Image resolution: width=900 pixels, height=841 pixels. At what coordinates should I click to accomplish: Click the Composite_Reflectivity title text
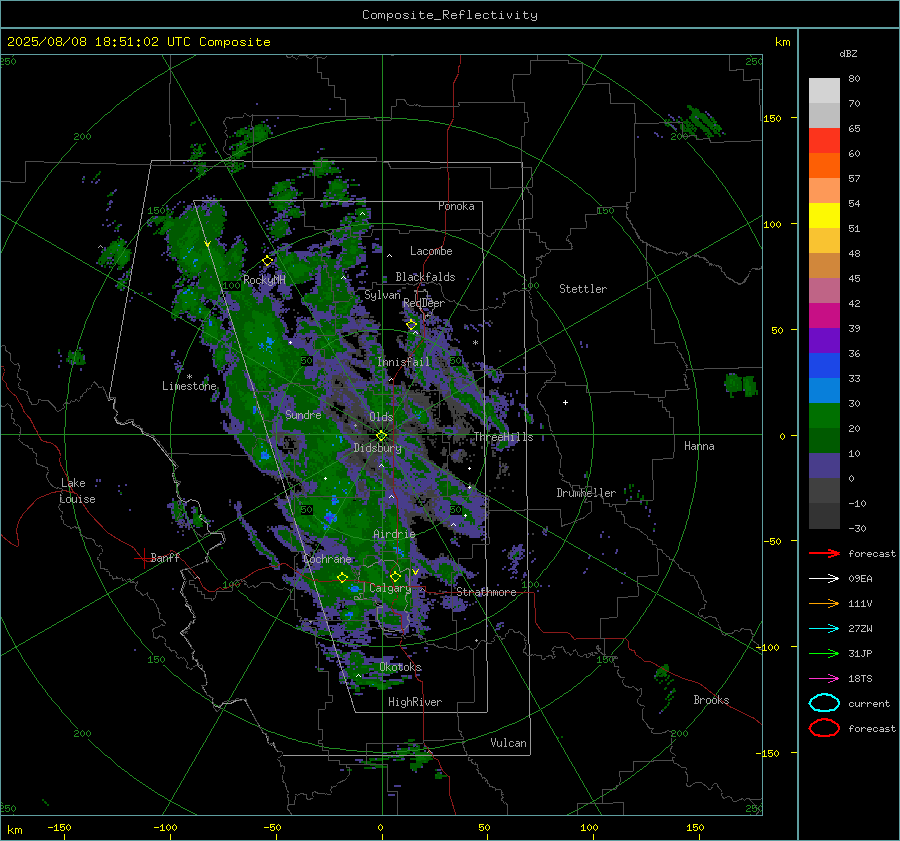(450, 15)
